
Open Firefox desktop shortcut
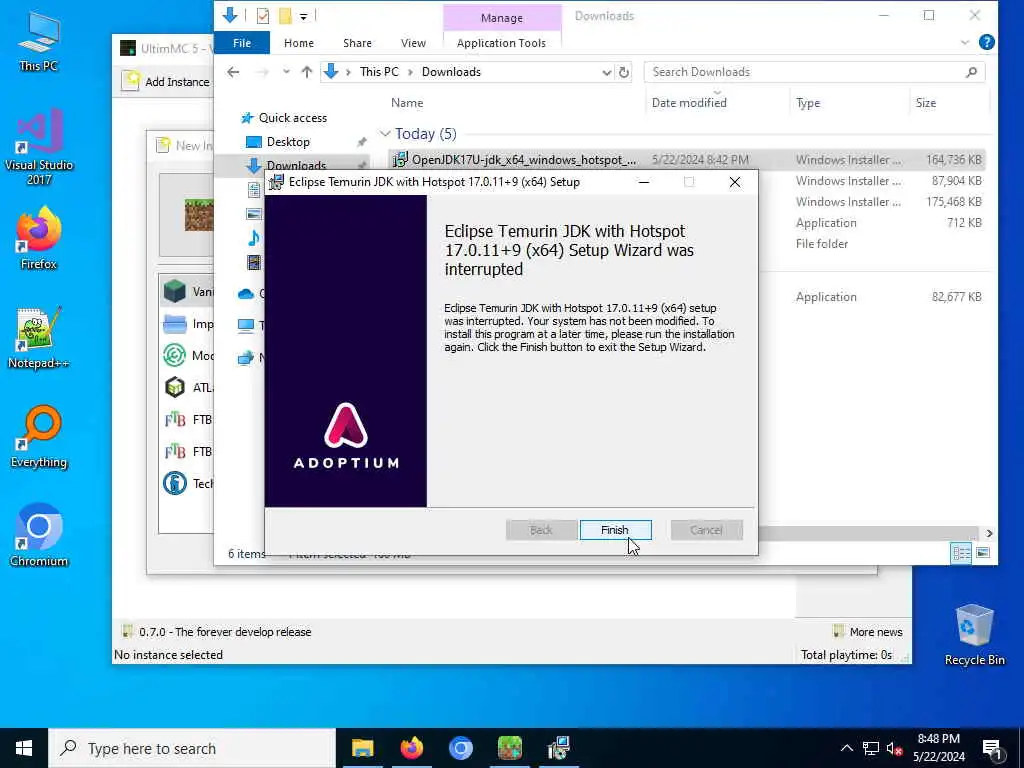(x=39, y=238)
